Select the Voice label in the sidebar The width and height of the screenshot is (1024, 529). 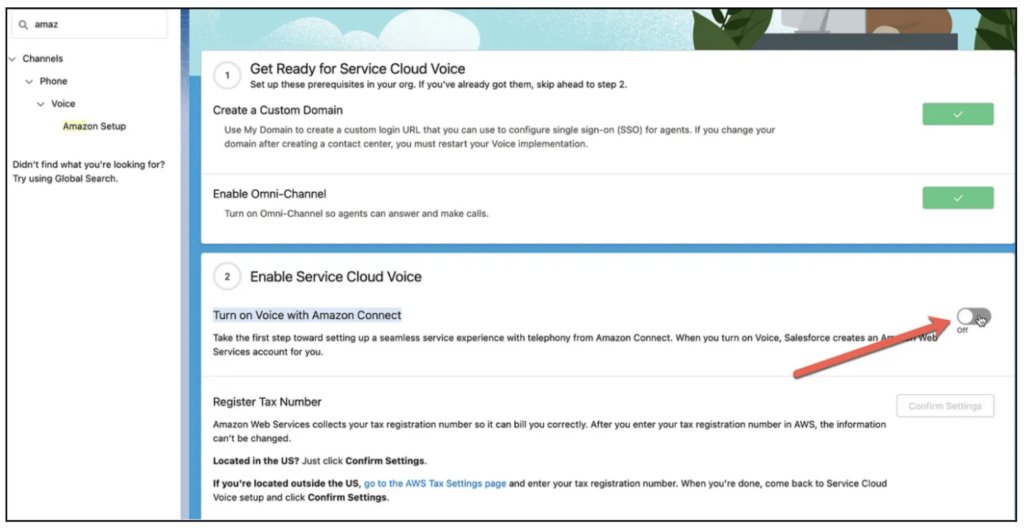[63, 104]
